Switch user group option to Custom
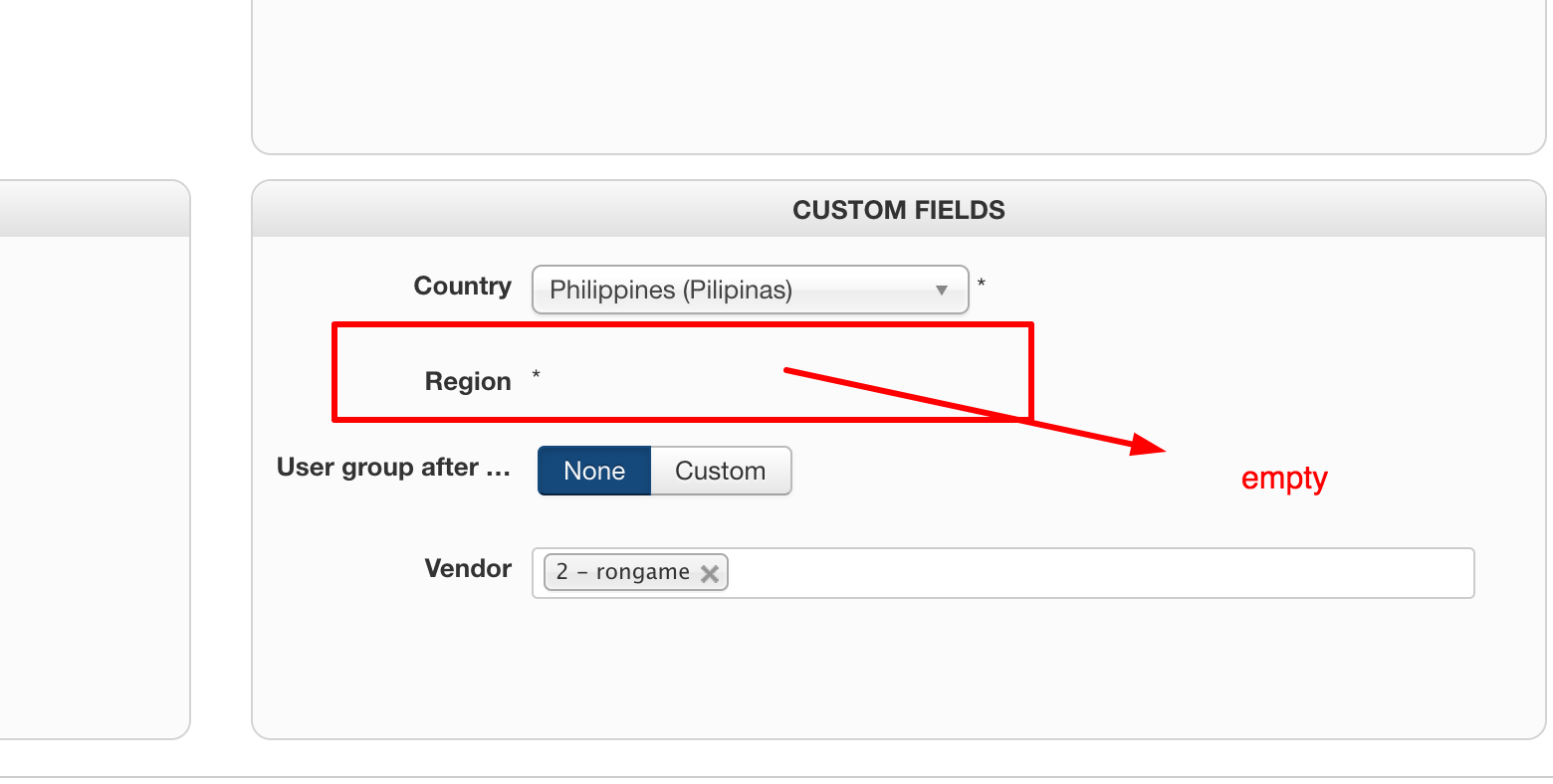1553x784 pixels. 721,471
